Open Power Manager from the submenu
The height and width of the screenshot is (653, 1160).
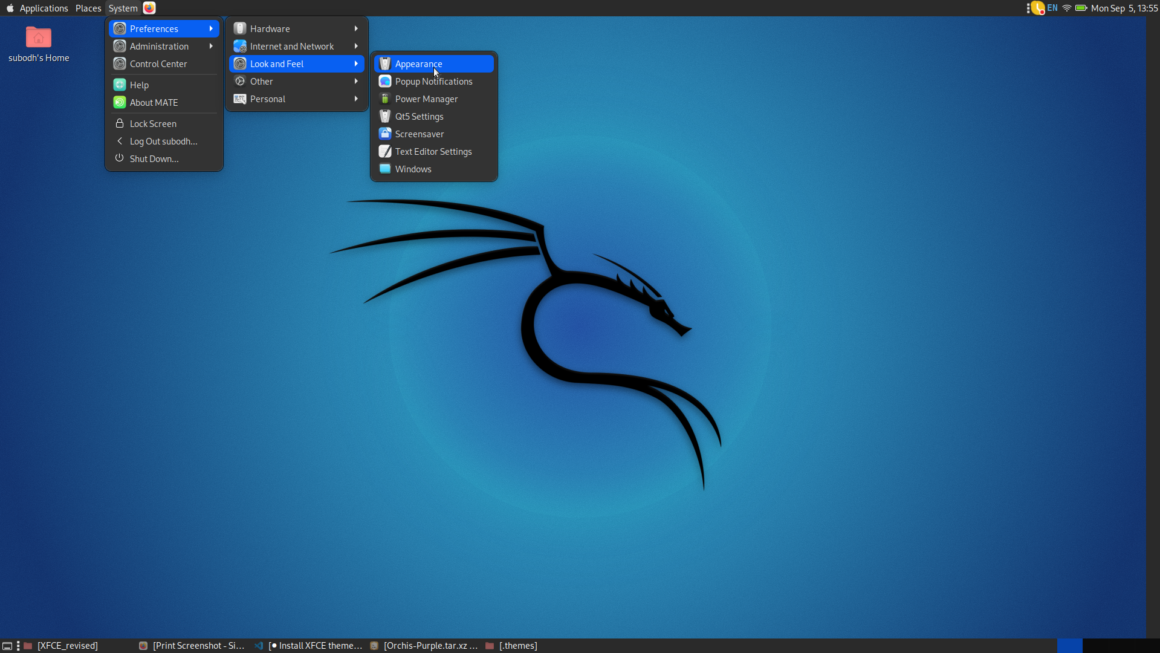[425, 98]
